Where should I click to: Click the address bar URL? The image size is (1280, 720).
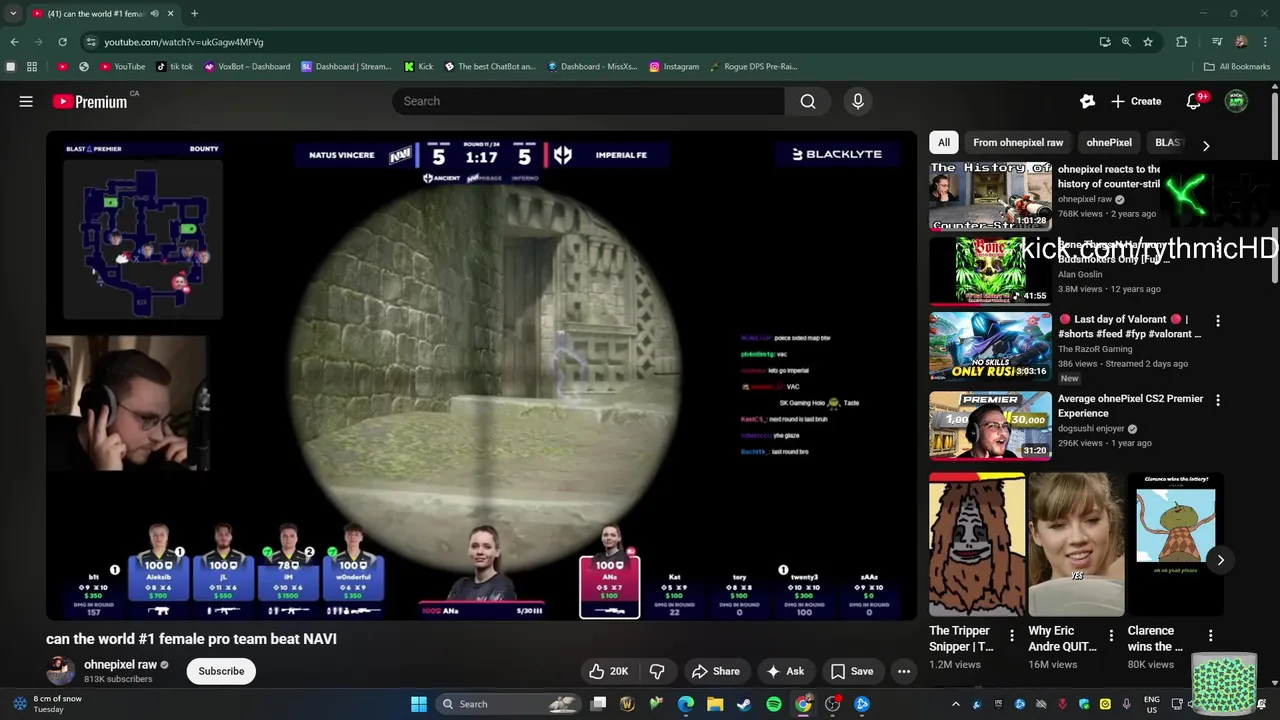coord(184,42)
